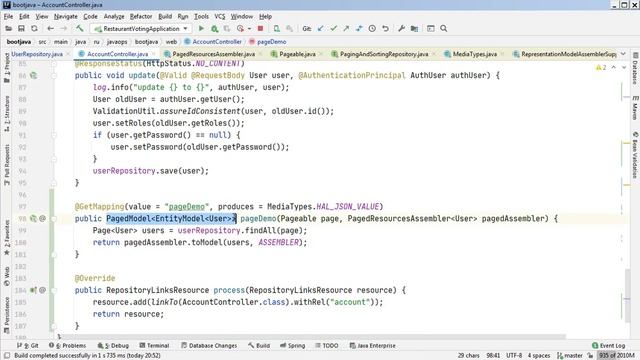Open Project Structure folder icon
The image size is (640, 360).
point(415,29)
